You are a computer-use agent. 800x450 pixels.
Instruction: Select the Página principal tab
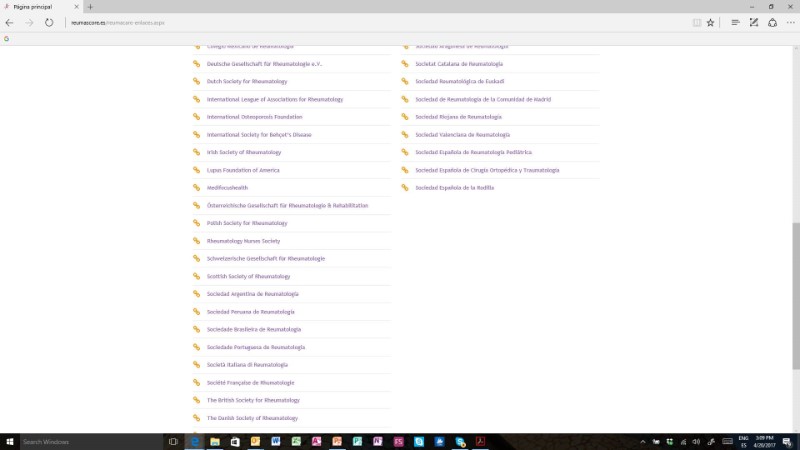point(41,7)
